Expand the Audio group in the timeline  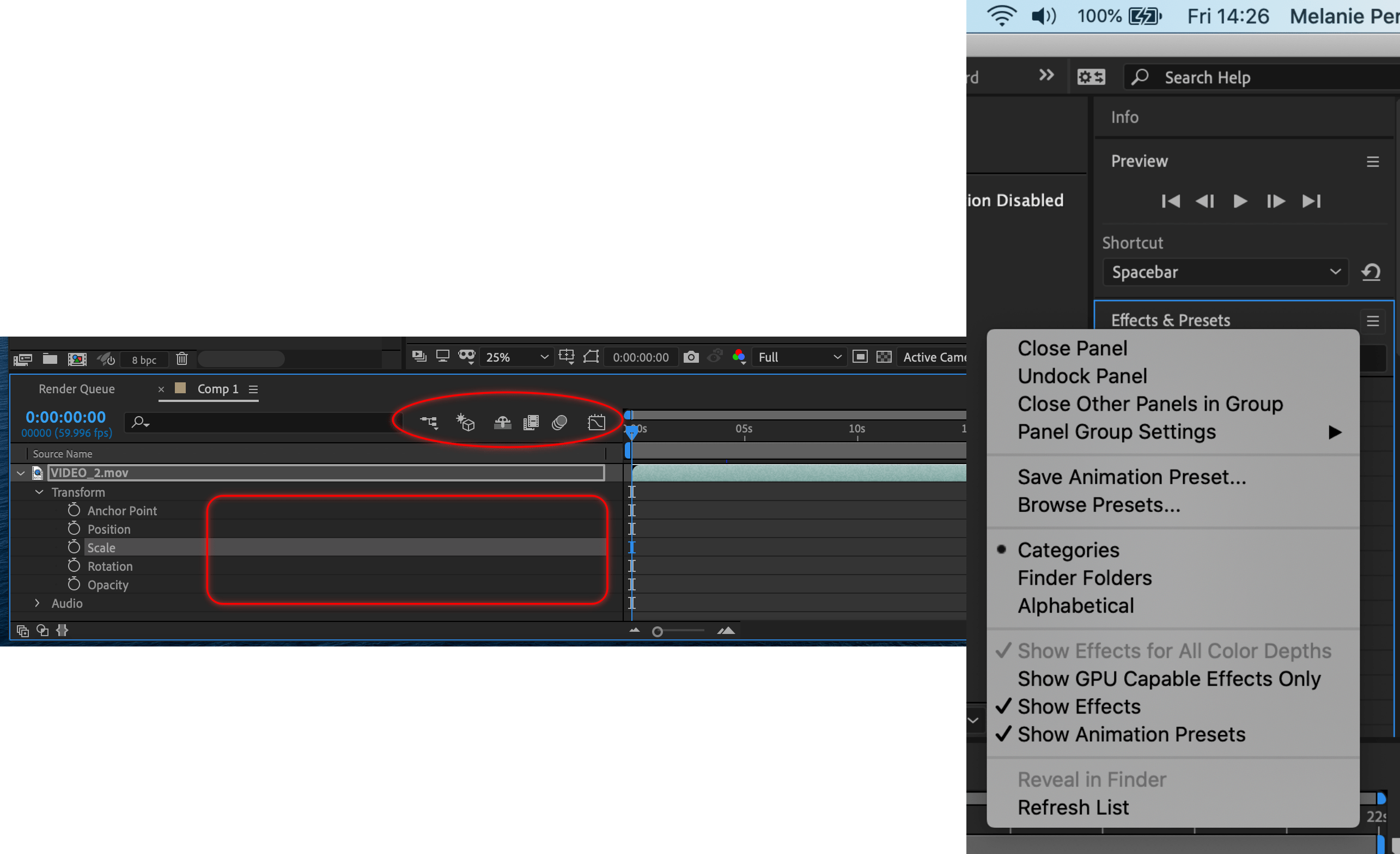(x=38, y=603)
